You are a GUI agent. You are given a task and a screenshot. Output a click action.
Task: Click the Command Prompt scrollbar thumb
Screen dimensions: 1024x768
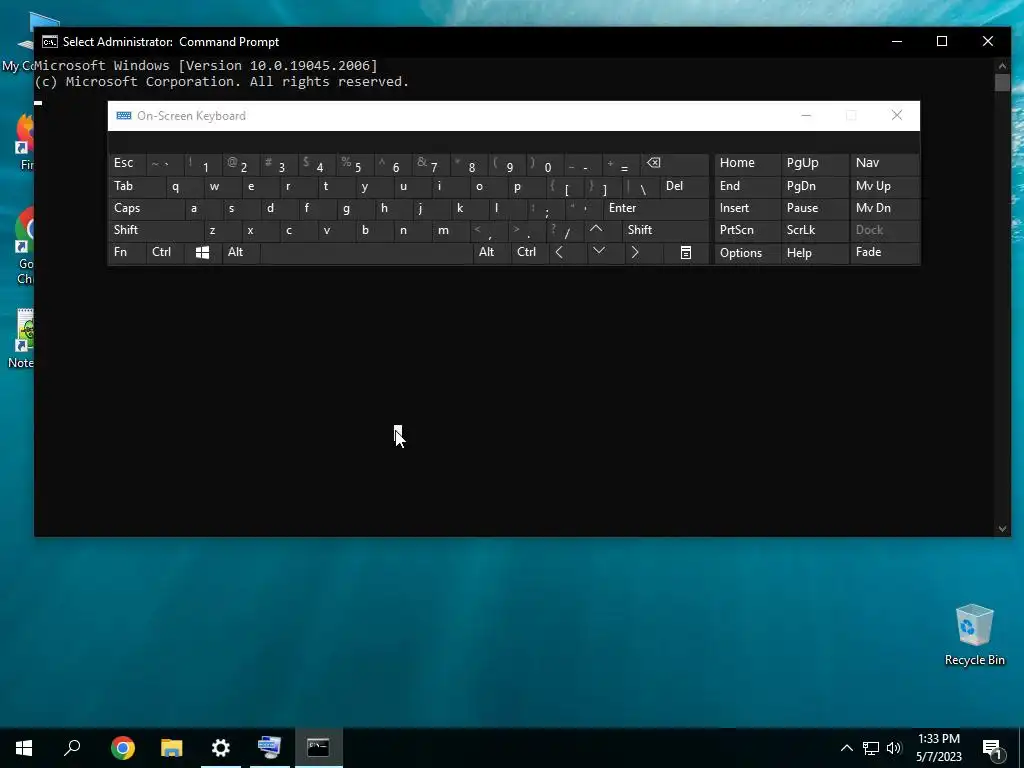coord(1002,82)
